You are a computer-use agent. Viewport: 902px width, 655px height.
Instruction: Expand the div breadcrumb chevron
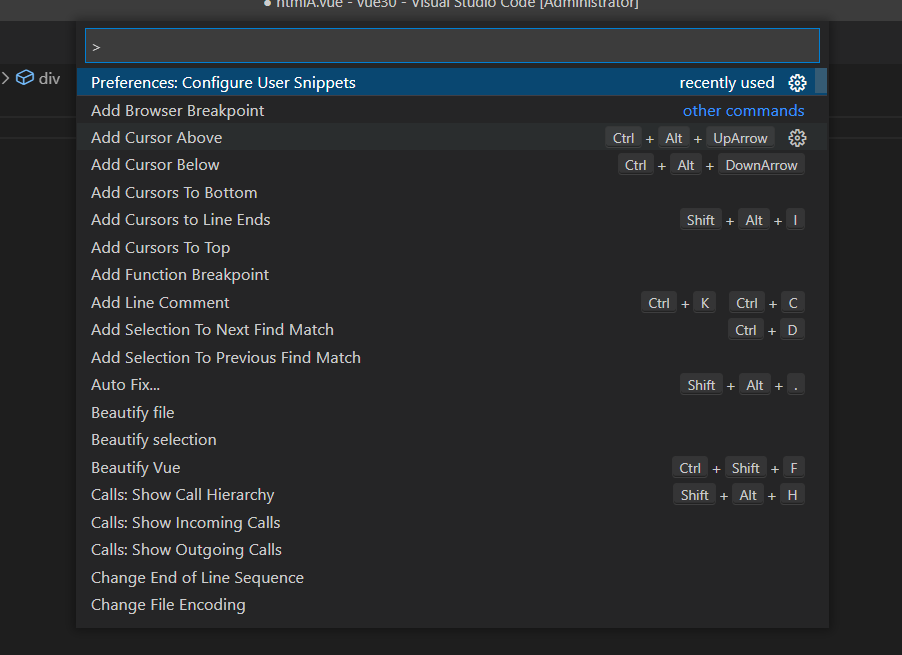point(6,78)
